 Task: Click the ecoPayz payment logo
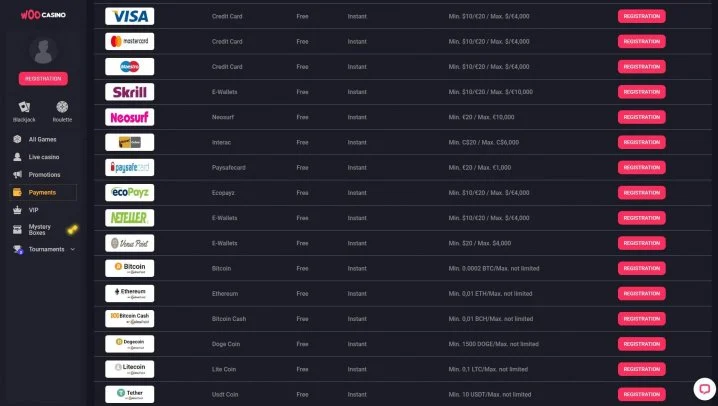pos(129,192)
